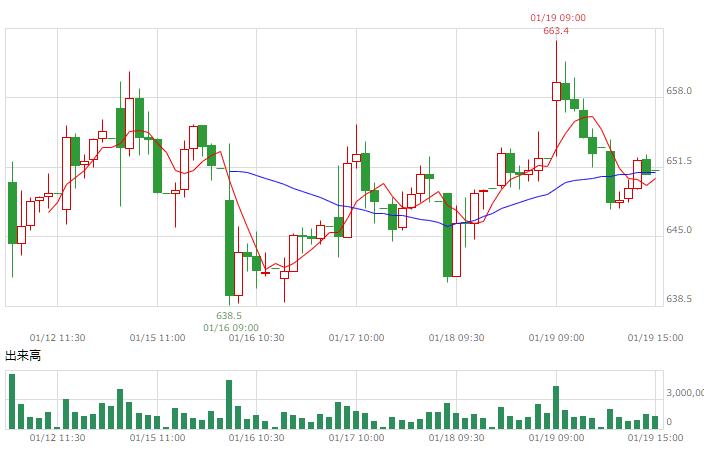Click the red high-price label 663.4

tap(556, 31)
